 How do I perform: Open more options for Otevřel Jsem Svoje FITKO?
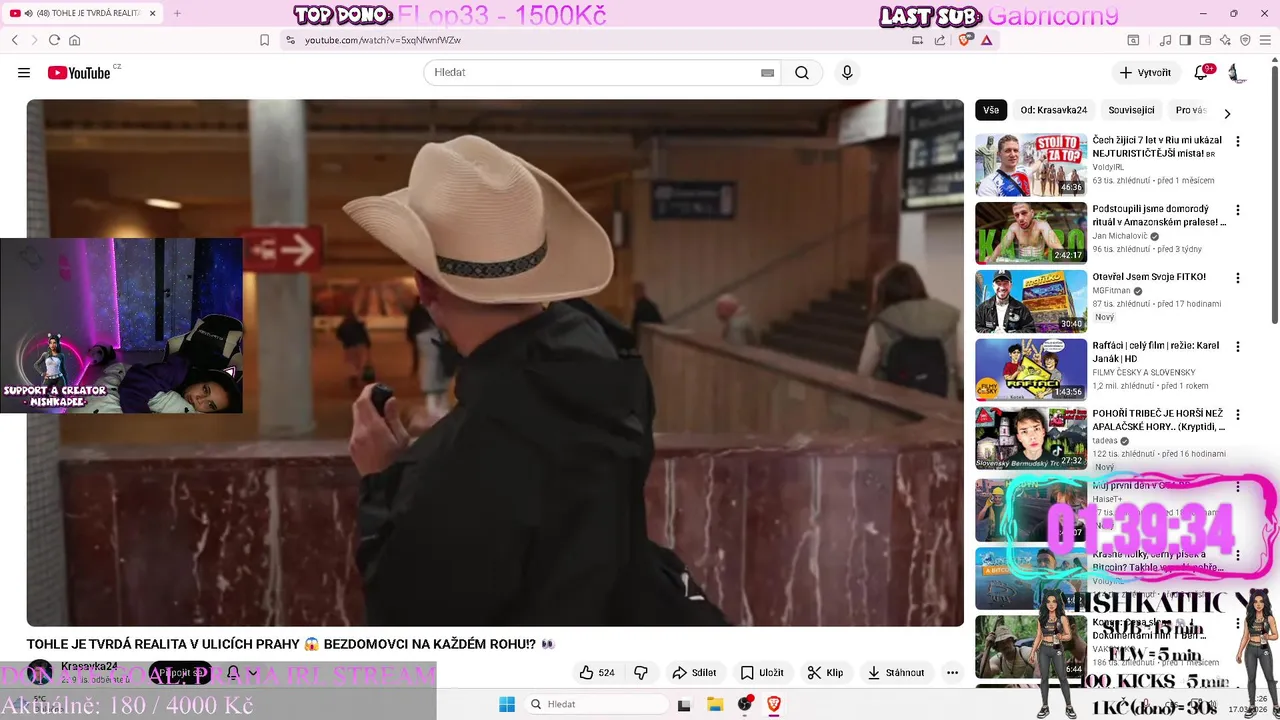(1238, 278)
